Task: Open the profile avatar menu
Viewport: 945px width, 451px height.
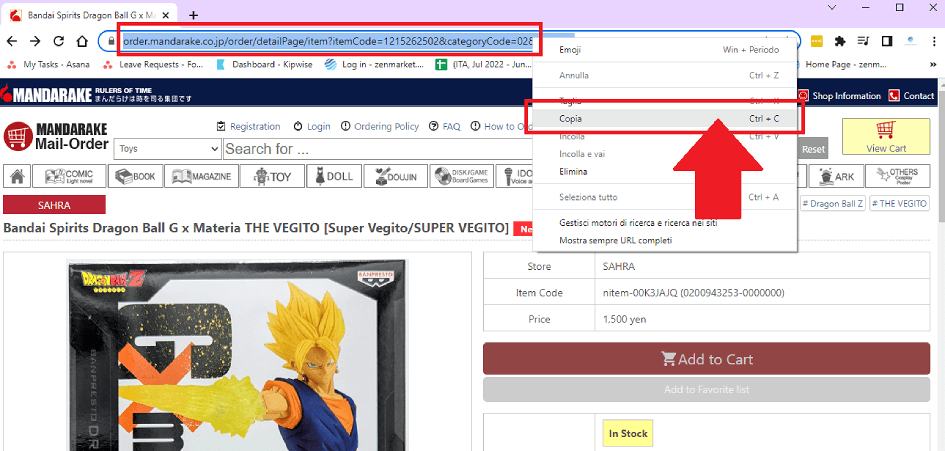Action: click(911, 41)
